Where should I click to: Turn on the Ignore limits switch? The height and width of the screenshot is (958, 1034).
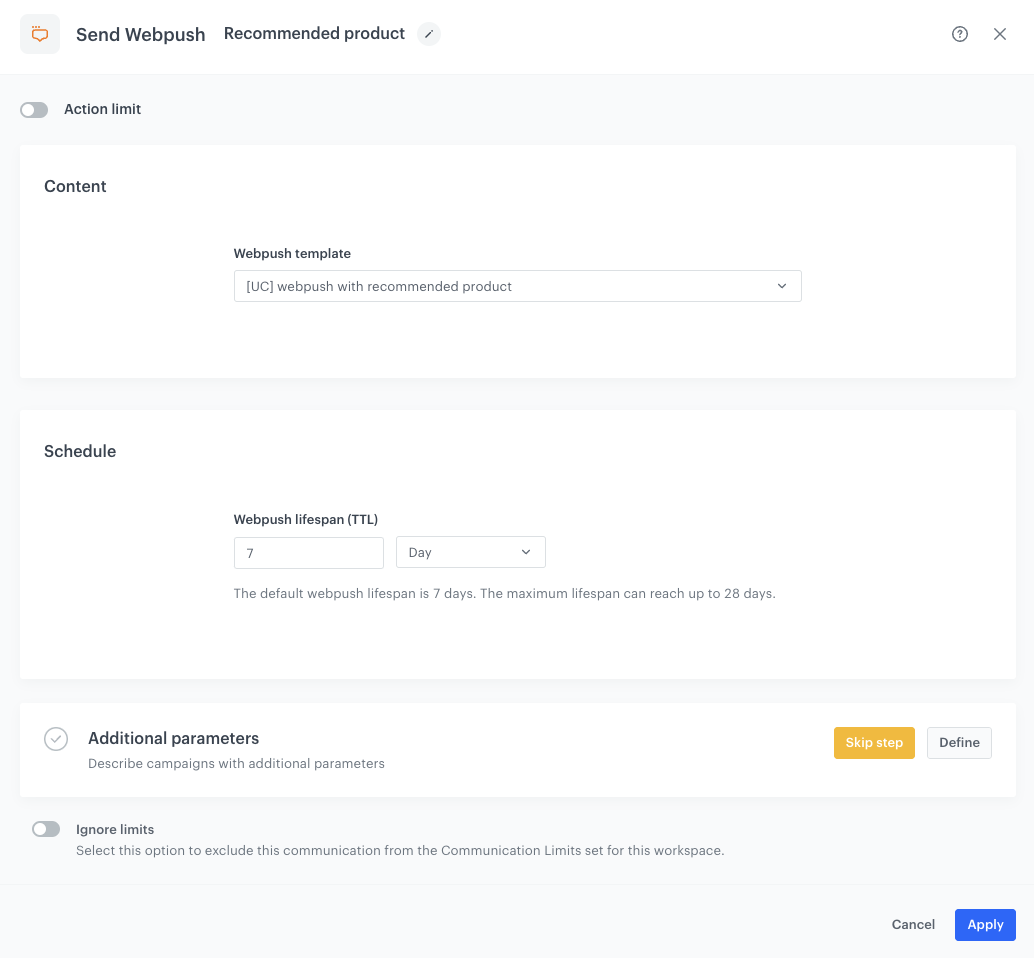46,829
